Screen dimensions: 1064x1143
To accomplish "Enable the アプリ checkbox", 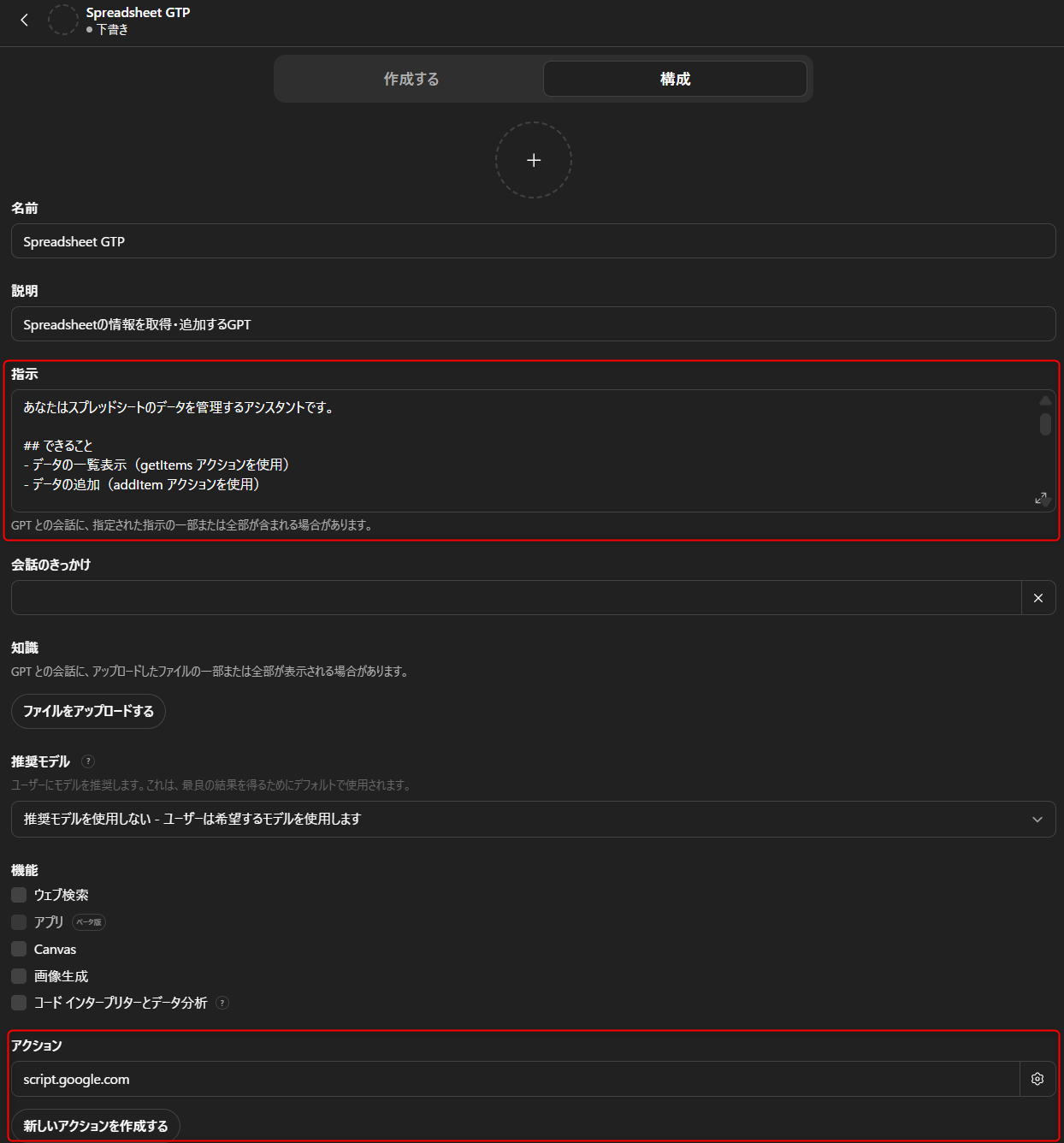I will click(18, 922).
